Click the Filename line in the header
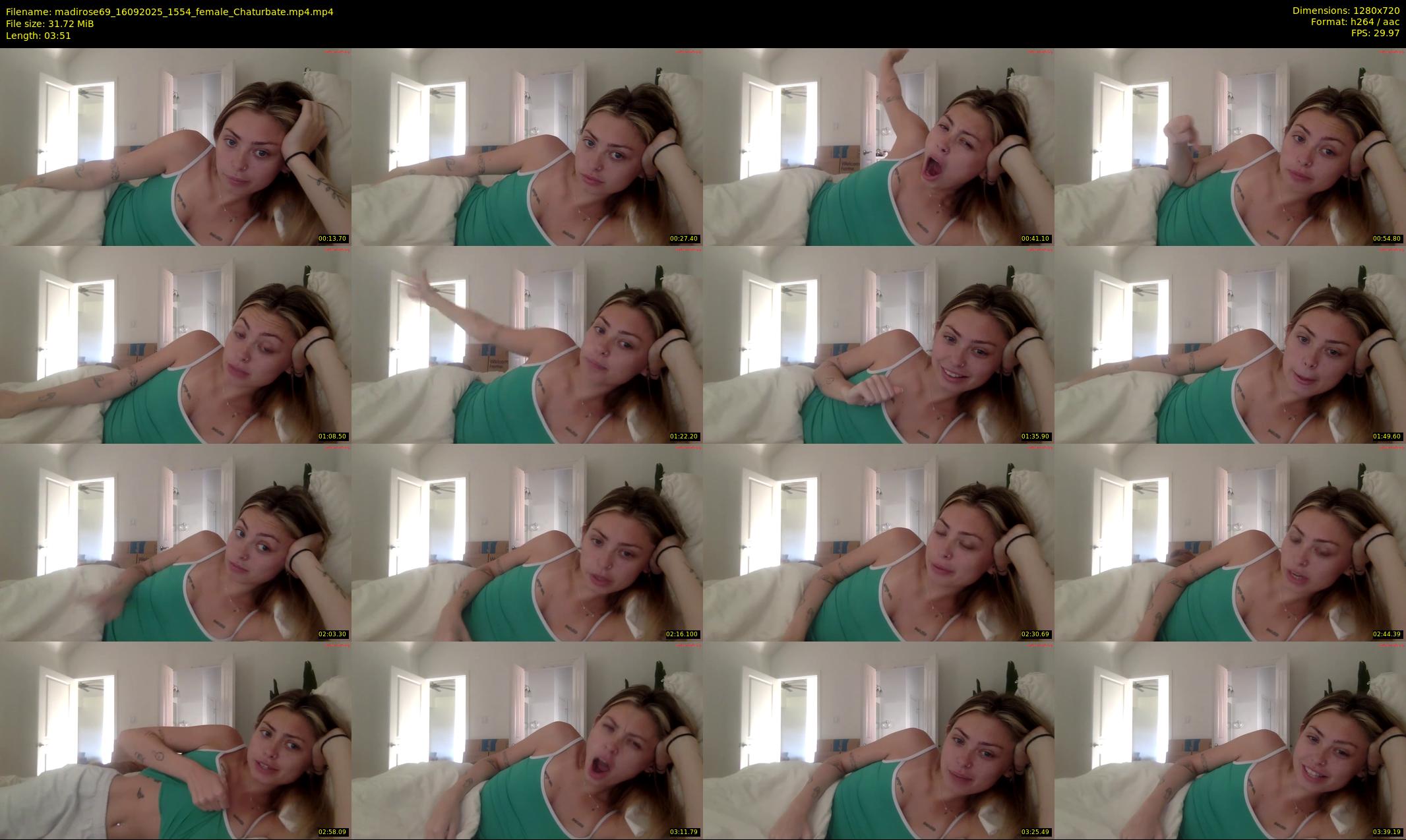The width and height of the screenshot is (1406, 840). coord(169,12)
